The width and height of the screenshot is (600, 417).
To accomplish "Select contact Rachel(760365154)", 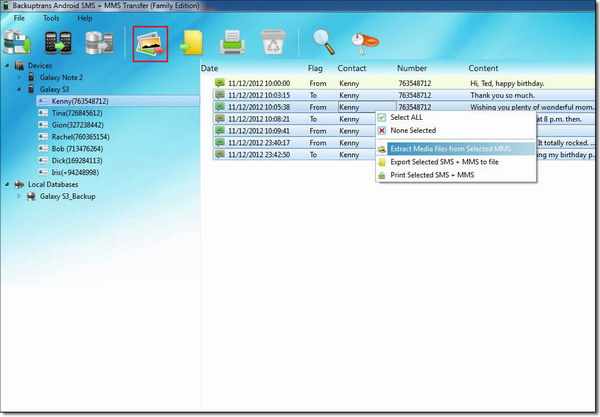I will click(80, 137).
